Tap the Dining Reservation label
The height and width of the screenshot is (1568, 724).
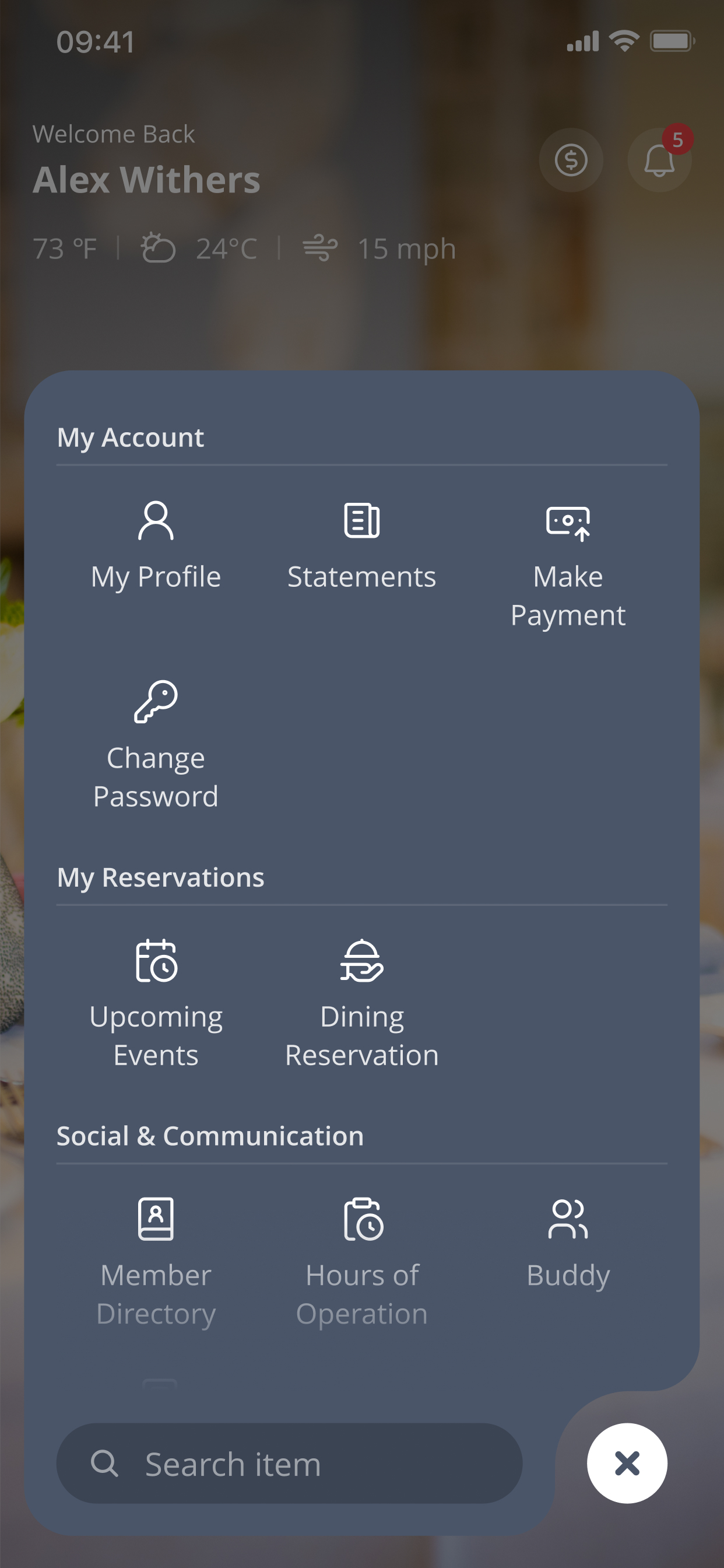coord(362,1036)
